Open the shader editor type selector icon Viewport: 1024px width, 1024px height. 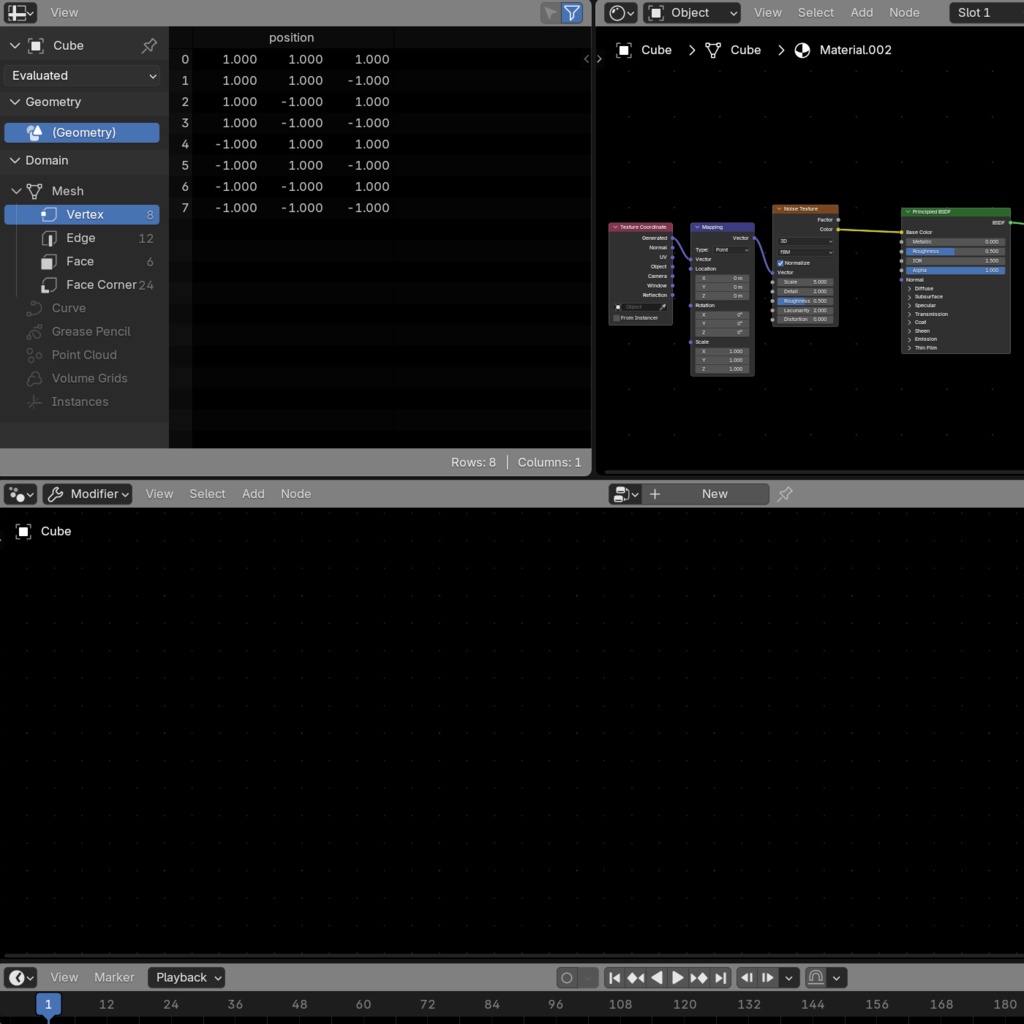618,12
